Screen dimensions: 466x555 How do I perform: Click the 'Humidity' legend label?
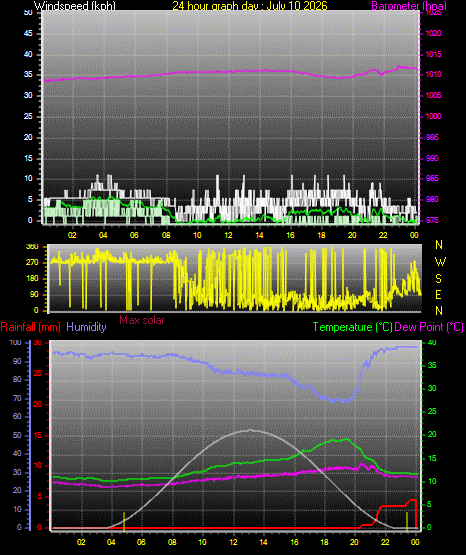(86, 327)
